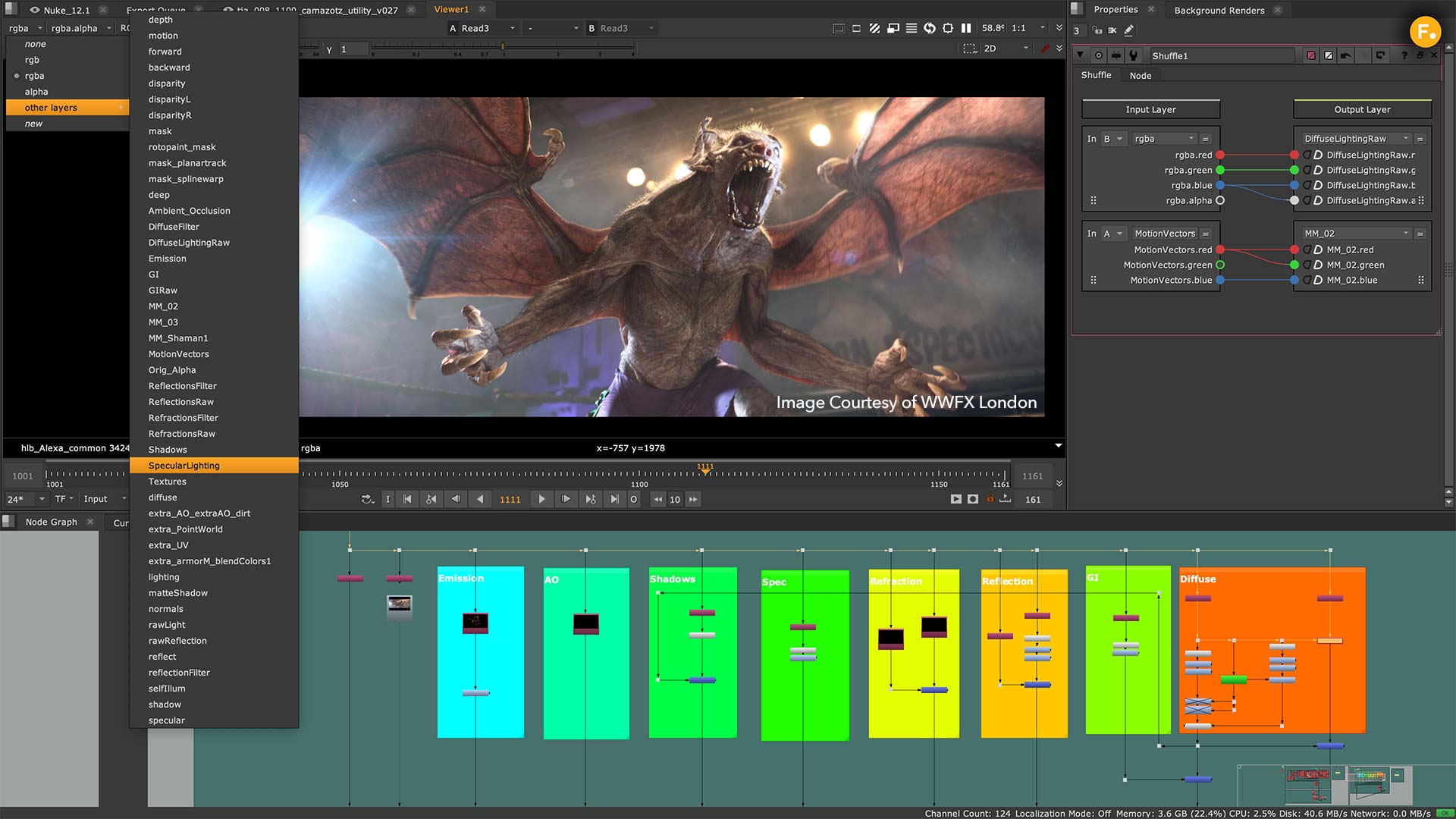
Task: Click frame number input field 1111
Action: point(510,499)
